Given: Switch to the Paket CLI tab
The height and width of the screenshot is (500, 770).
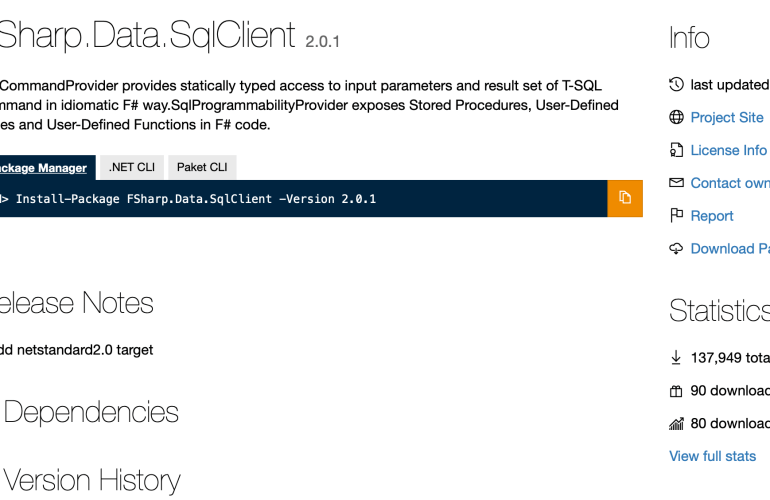Looking at the screenshot, I should (x=202, y=168).
